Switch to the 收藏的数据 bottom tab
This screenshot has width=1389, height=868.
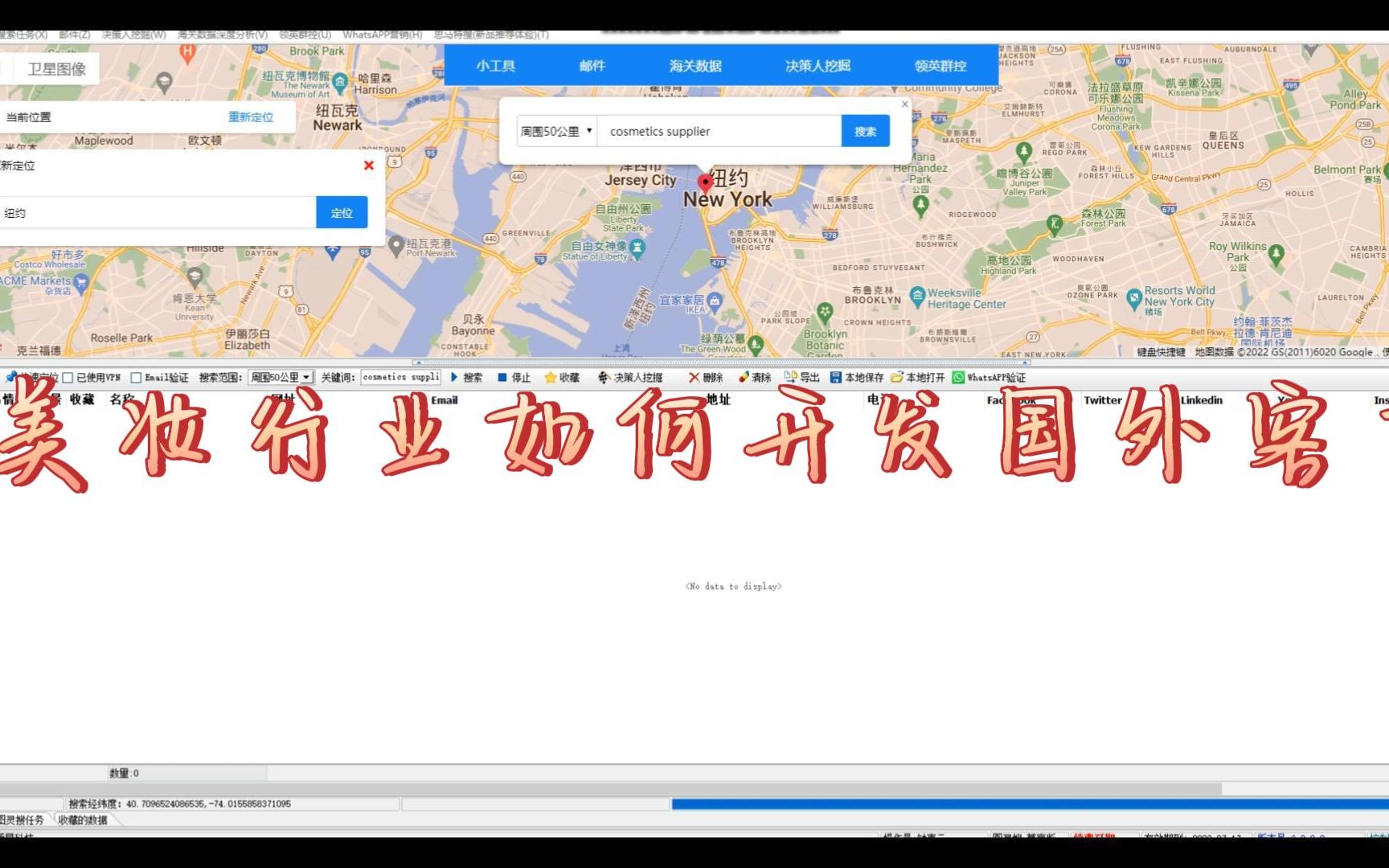click(x=83, y=820)
